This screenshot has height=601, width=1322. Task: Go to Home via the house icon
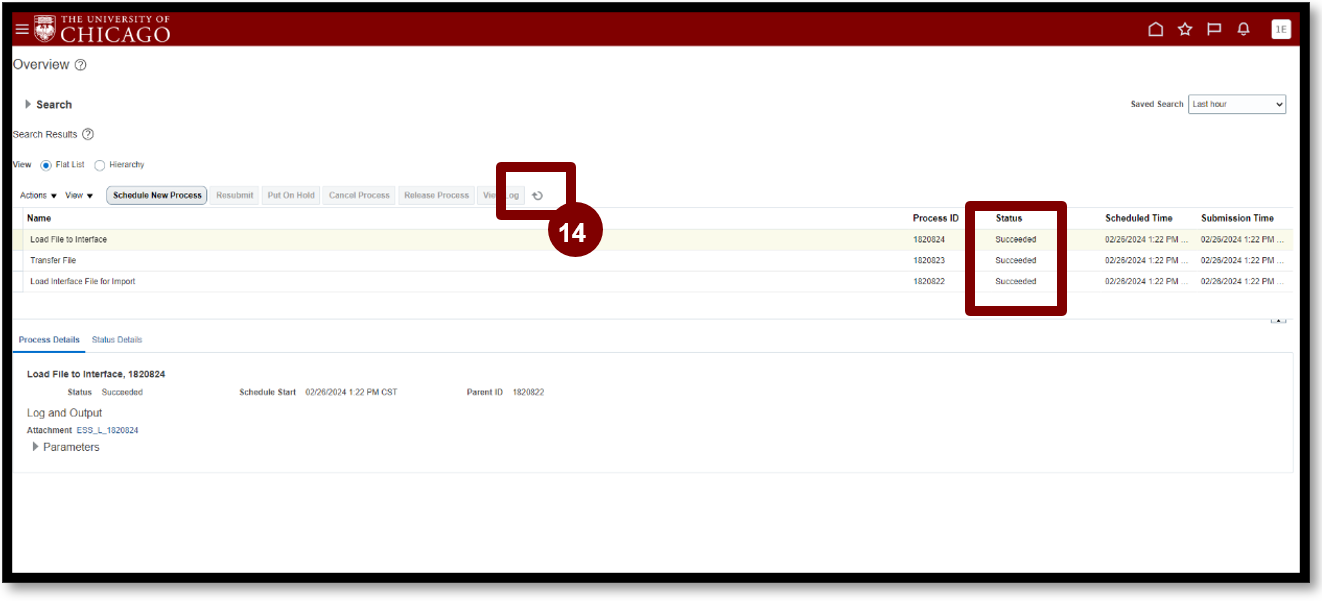pyautogui.click(x=1155, y=29)
